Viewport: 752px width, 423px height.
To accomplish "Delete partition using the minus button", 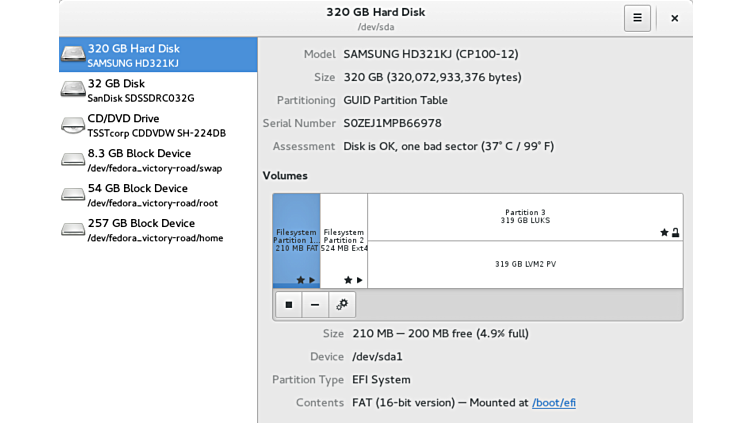I will coord(315,305).
